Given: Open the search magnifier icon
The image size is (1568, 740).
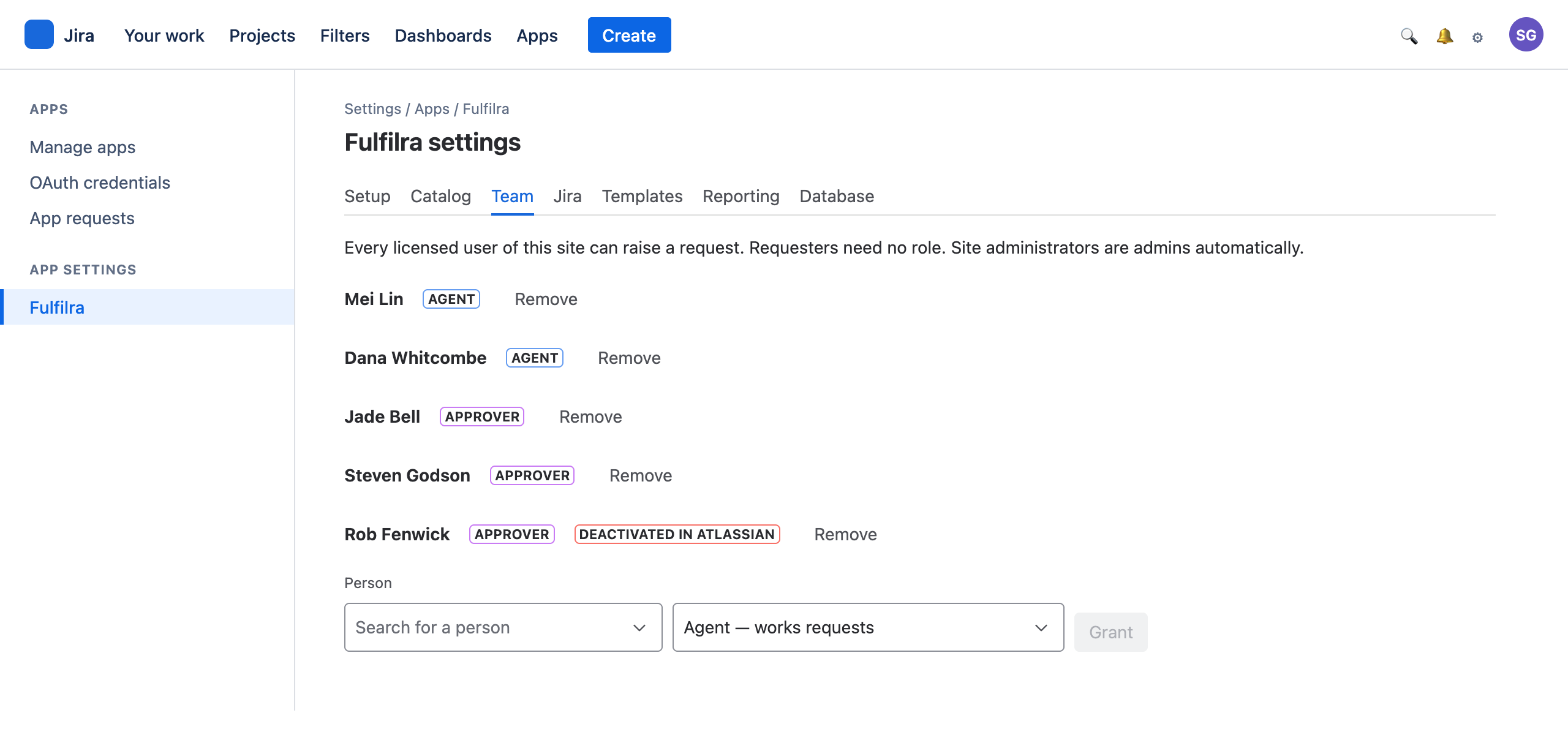Looking at the screenshot, I should (1409, 36).
